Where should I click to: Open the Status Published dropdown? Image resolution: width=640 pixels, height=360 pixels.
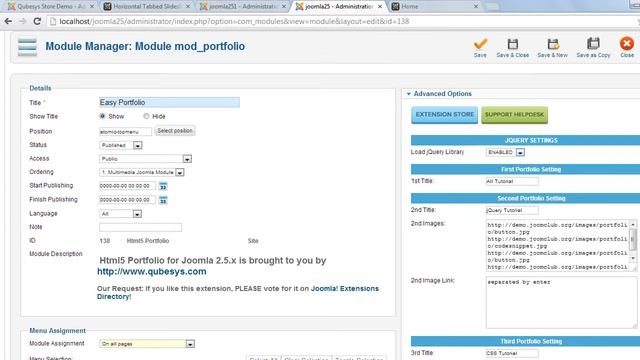pyautogui.click(x=120, y=145)
